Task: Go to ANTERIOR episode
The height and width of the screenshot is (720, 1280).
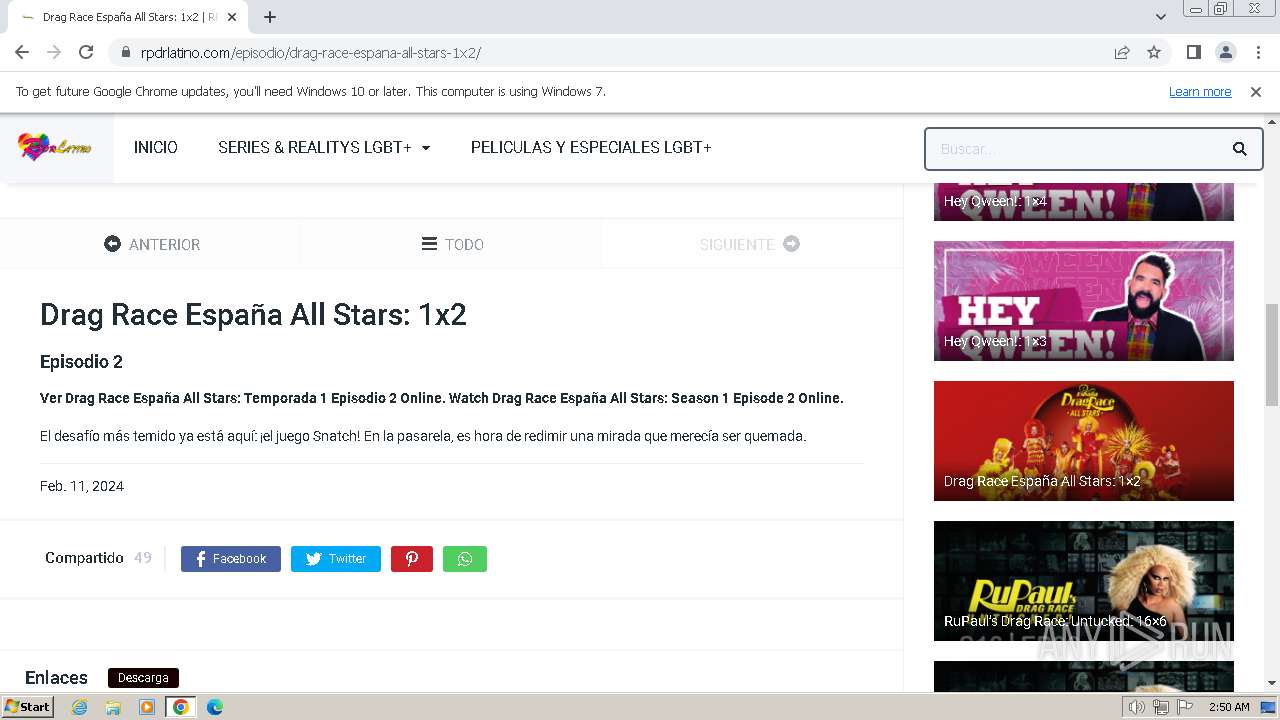Action: pyautogui.click(x=152, y=244)
